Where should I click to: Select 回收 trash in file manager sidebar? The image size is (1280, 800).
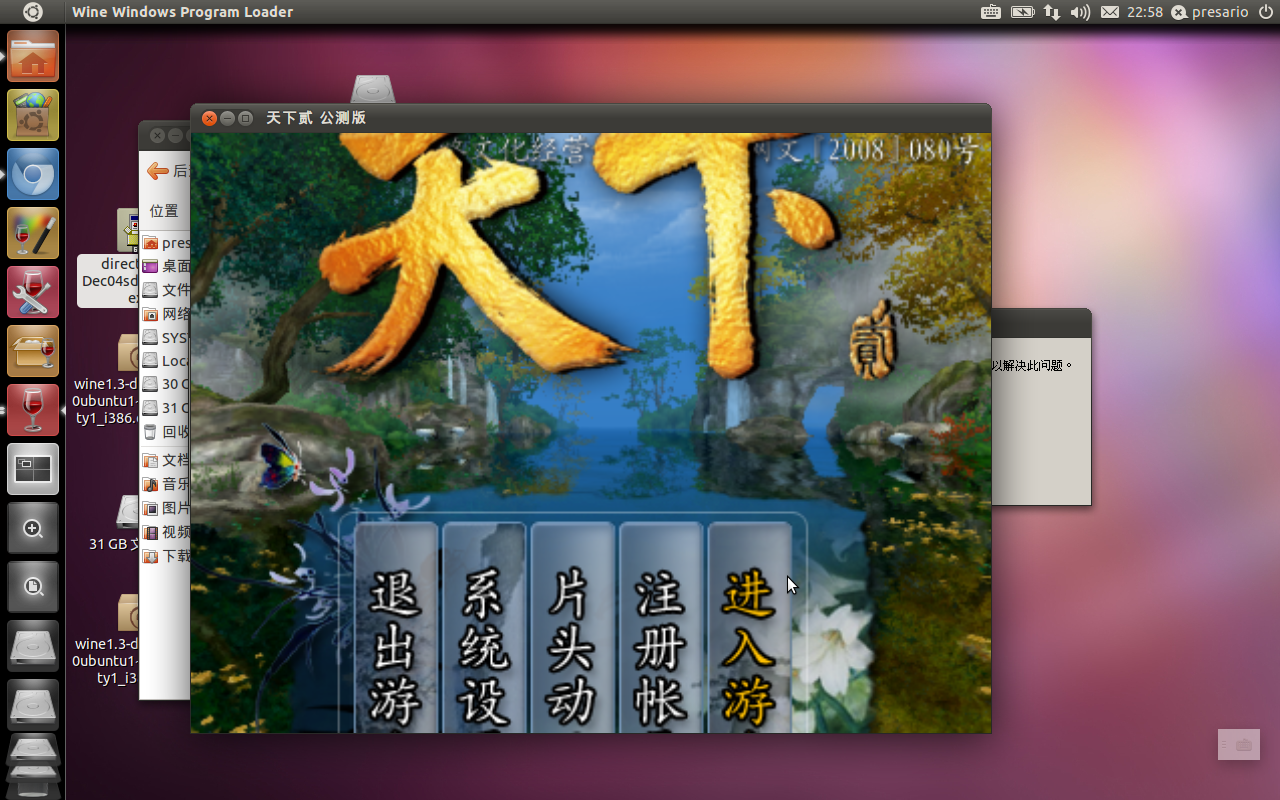166,432
